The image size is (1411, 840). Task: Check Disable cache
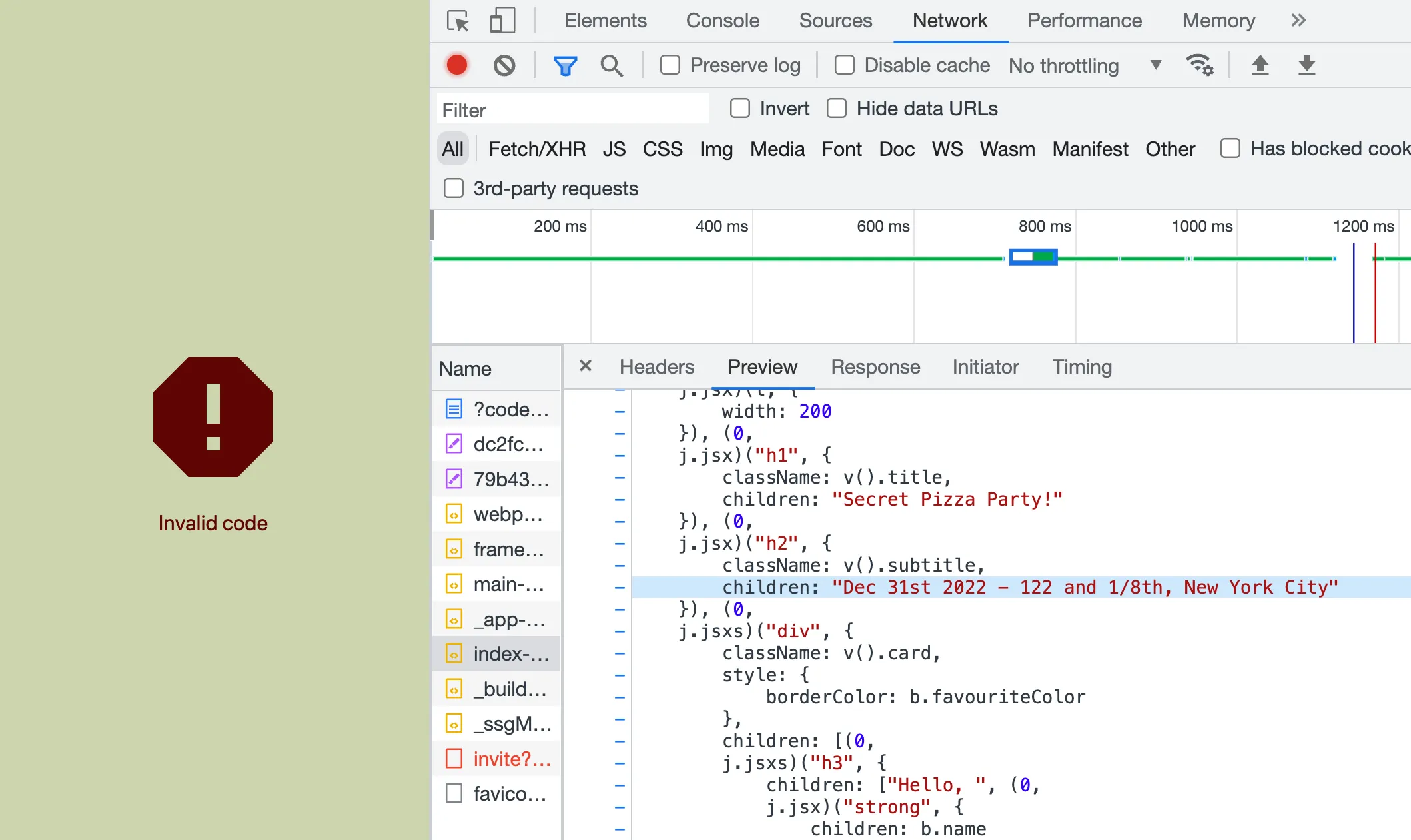click(844, 65)
